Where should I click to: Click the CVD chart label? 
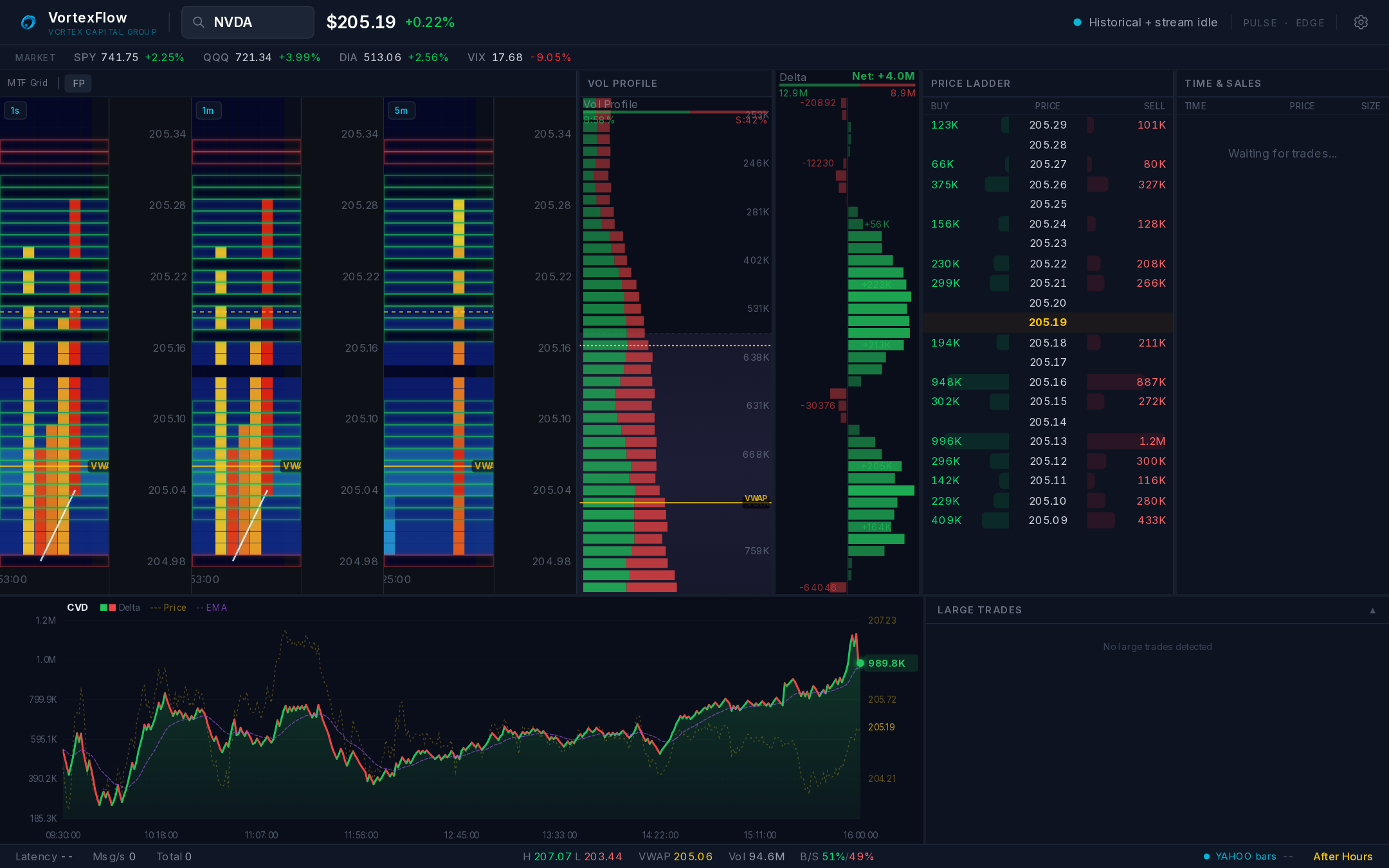click(77, 608)
